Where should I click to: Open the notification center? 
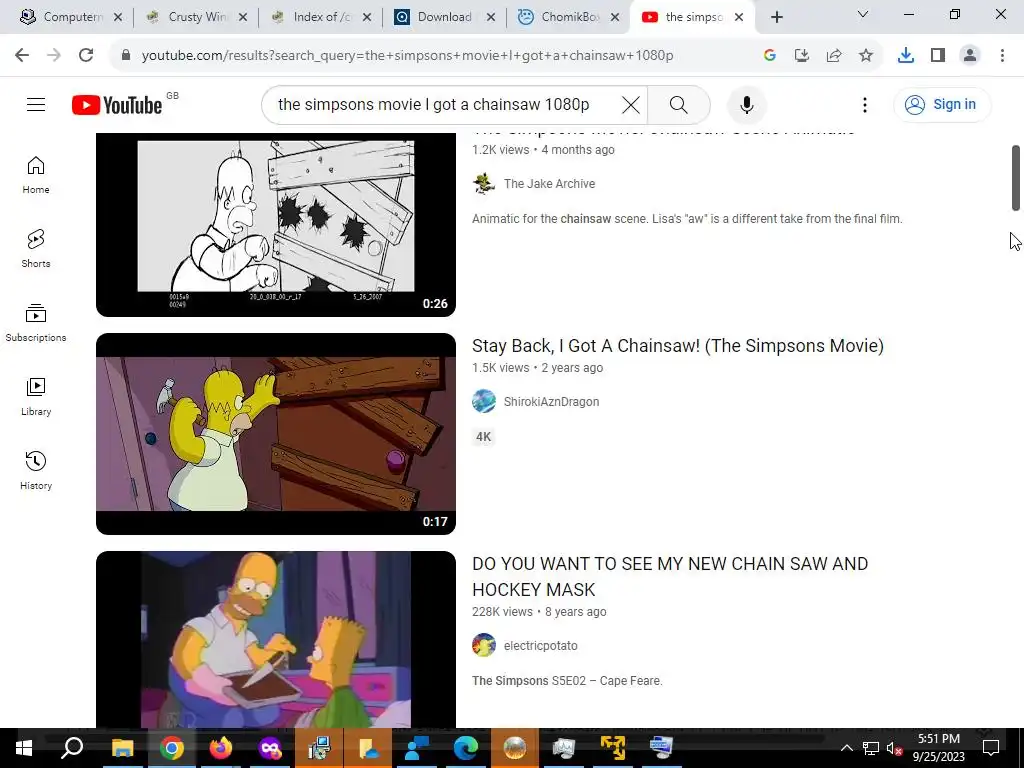(x=991, y=748)
